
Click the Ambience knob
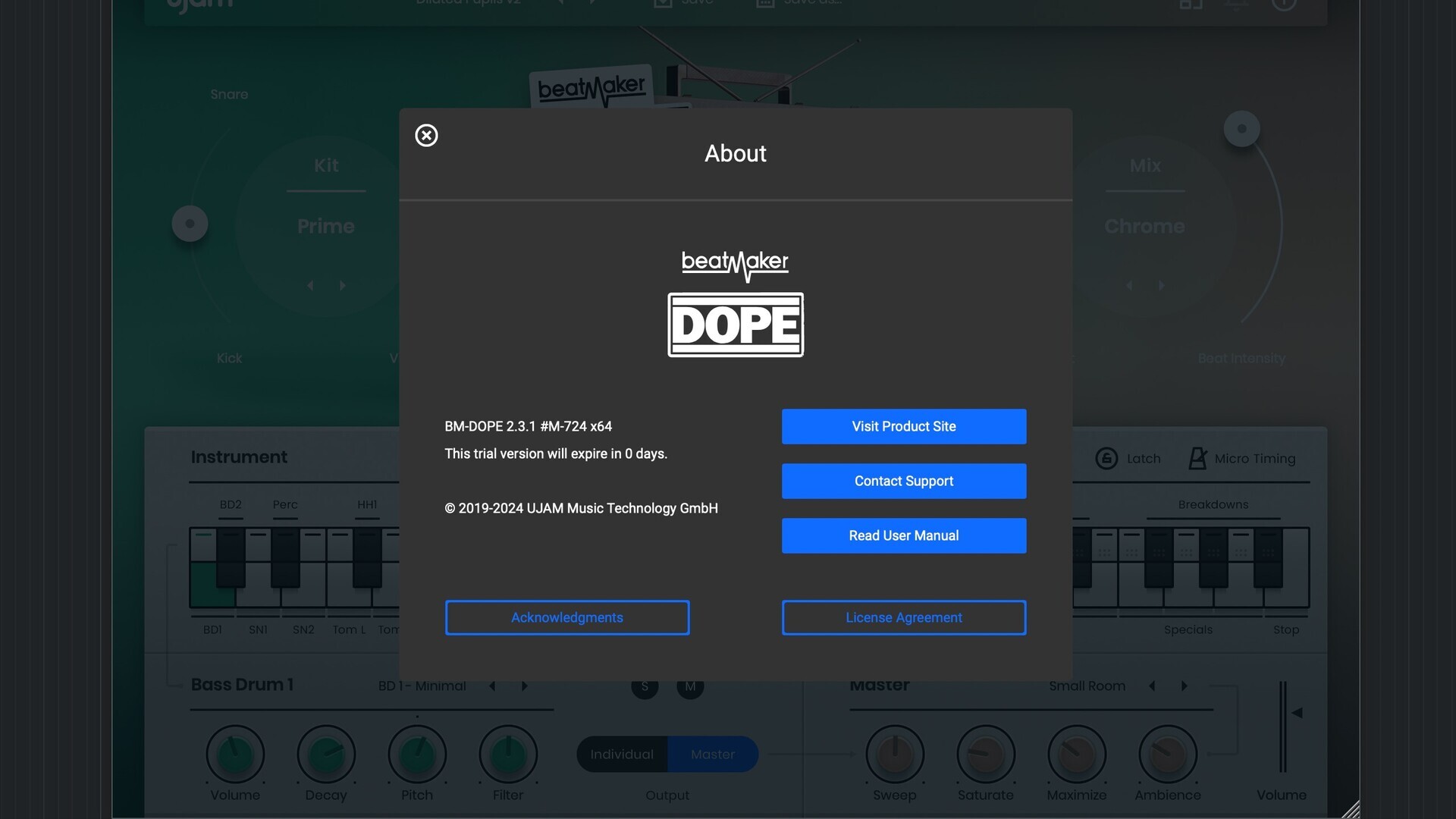click(x=1168, y=754)
